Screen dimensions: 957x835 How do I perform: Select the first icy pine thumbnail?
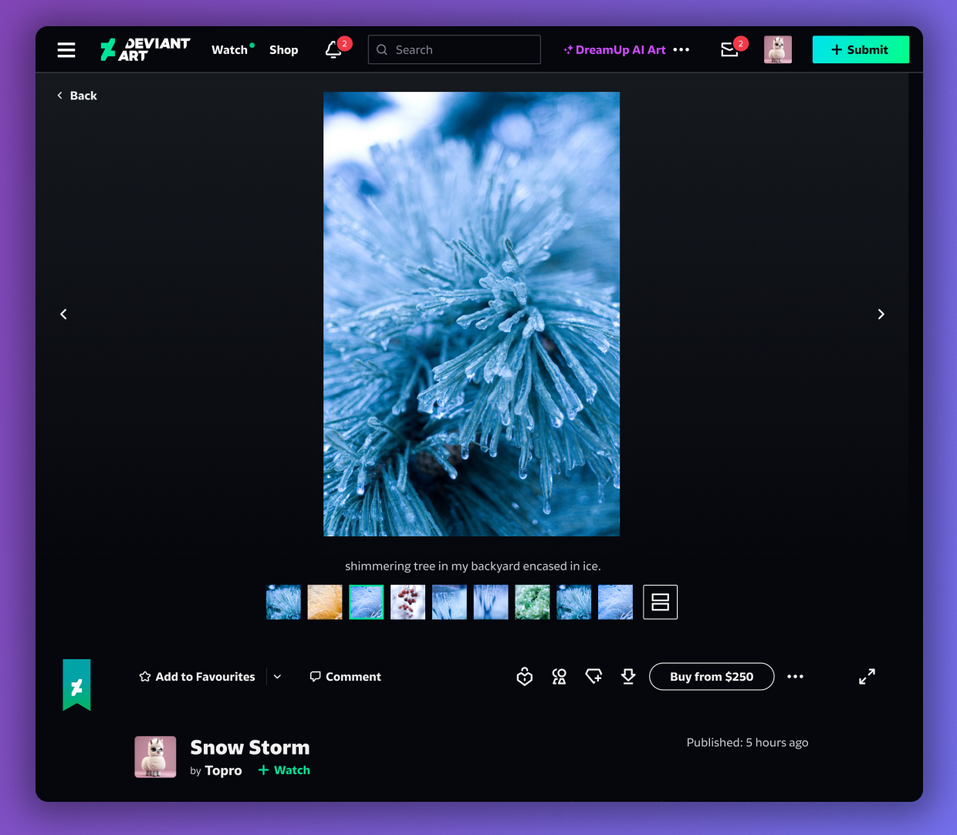click(x=283, y=602)
